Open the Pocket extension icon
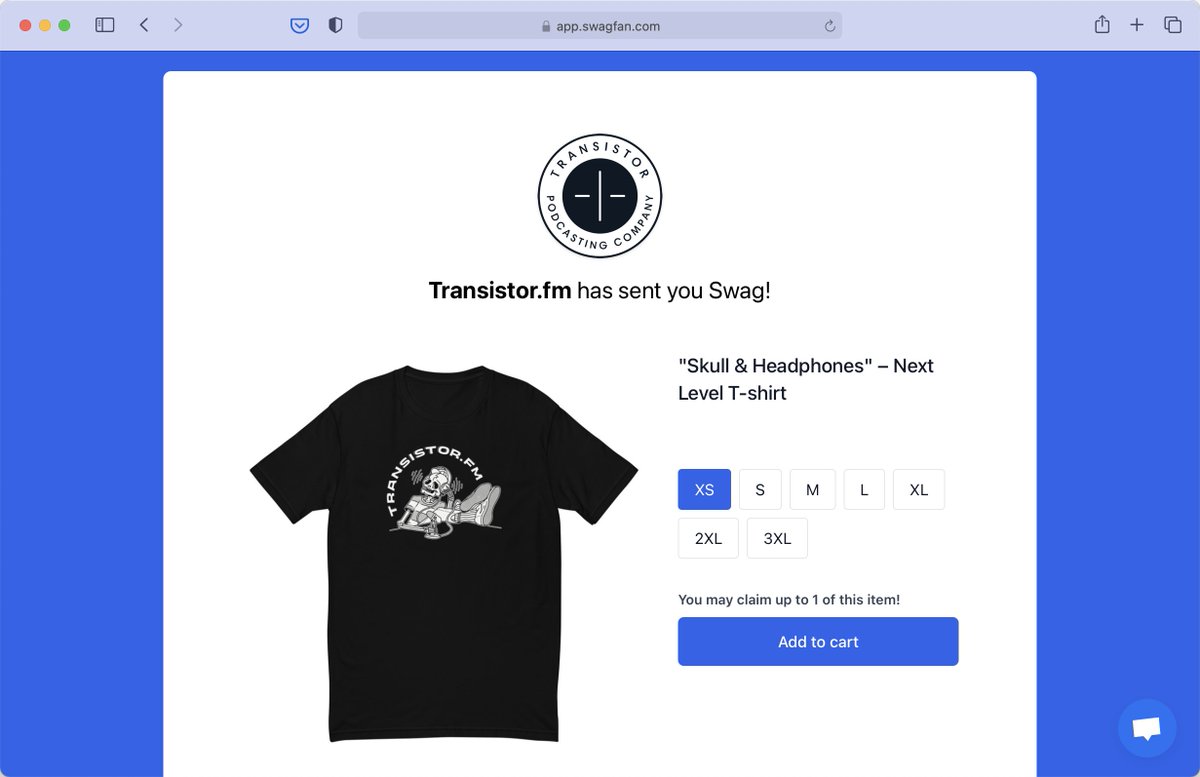1200x777 pixels. point(300,26)
